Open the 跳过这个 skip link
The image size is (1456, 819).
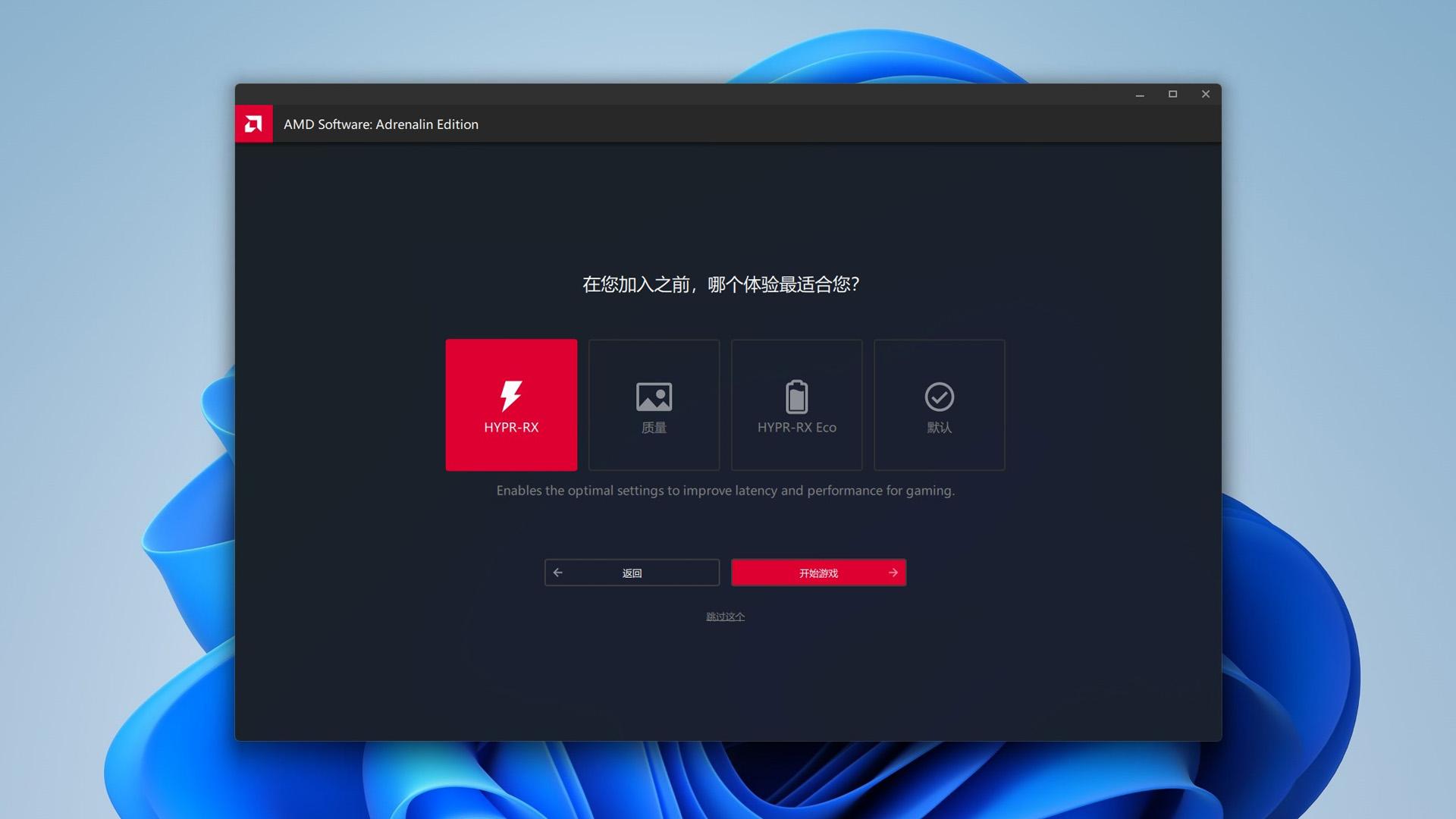tap(725, 617)
